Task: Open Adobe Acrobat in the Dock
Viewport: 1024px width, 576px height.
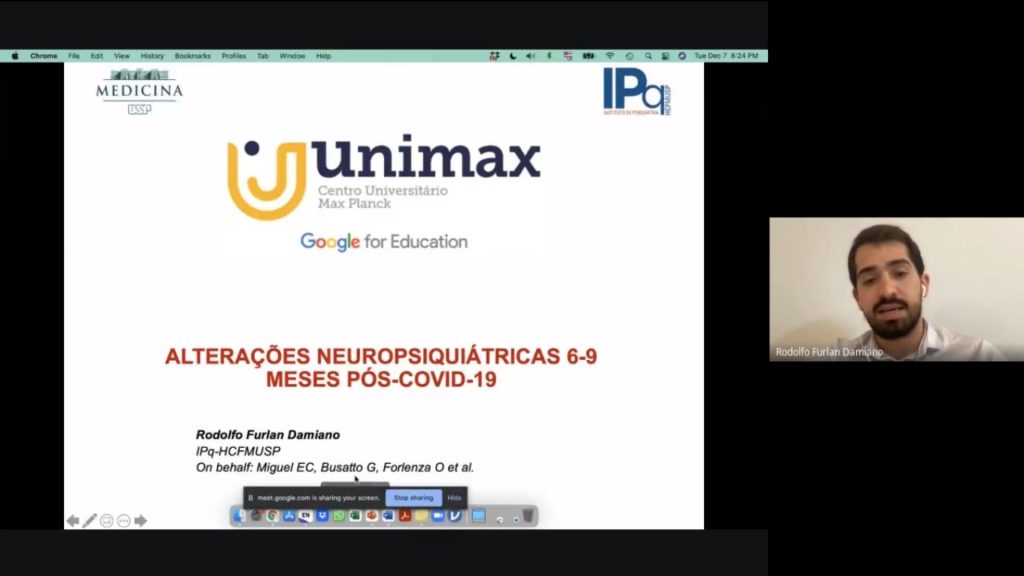Action: 405,516
